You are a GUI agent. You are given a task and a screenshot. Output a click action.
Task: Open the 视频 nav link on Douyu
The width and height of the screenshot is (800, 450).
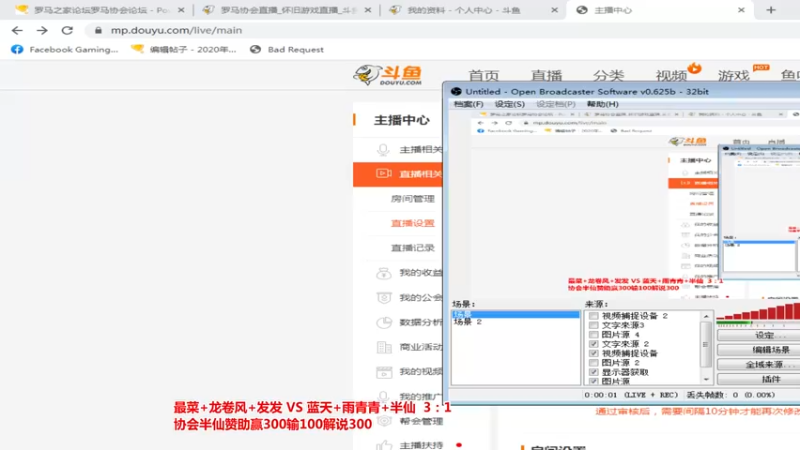671,76
